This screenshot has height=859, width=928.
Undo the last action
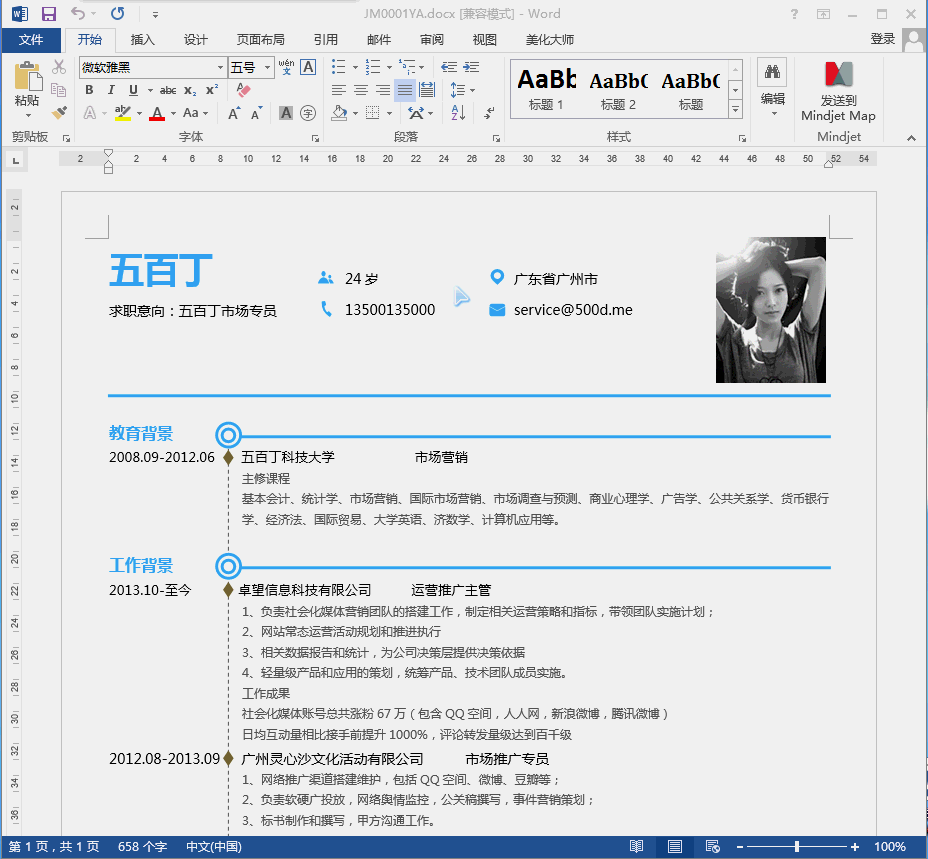(x=78, y=13)
